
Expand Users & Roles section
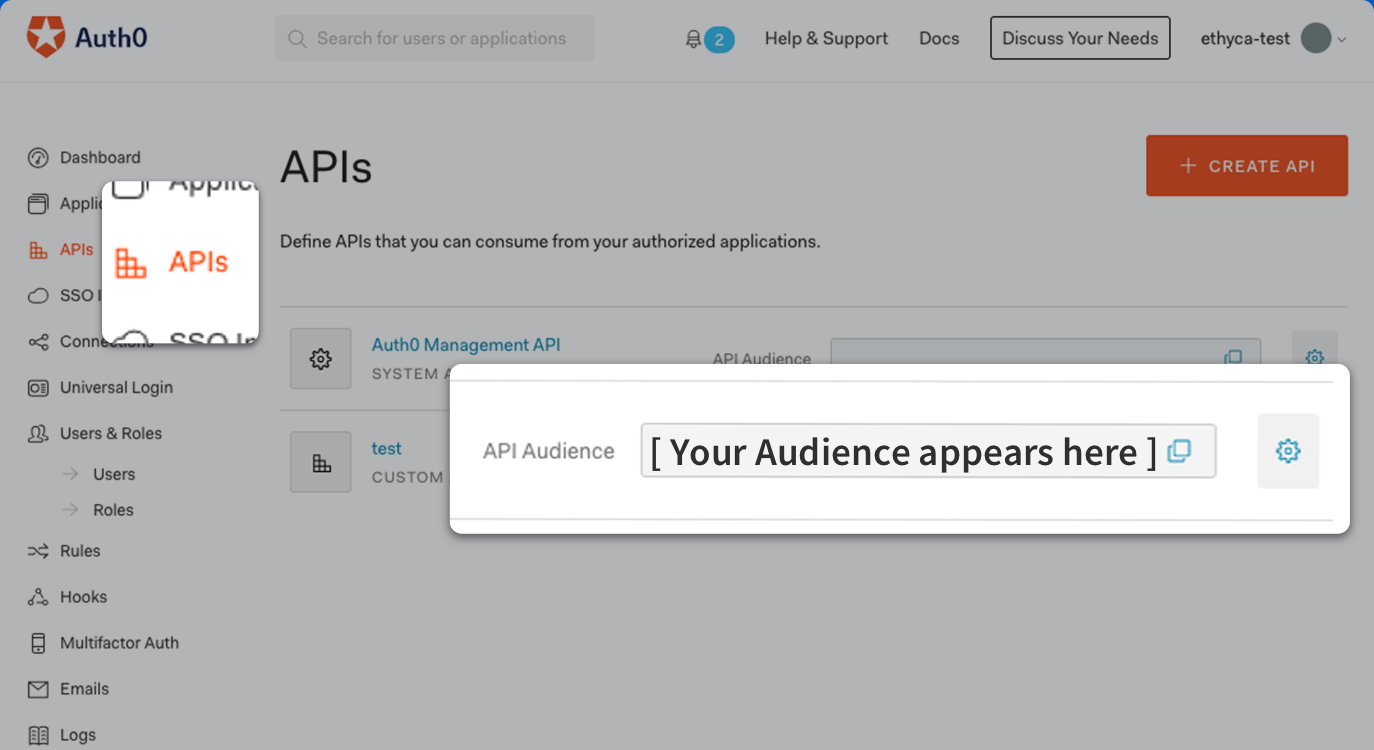(x=111, y=433)
